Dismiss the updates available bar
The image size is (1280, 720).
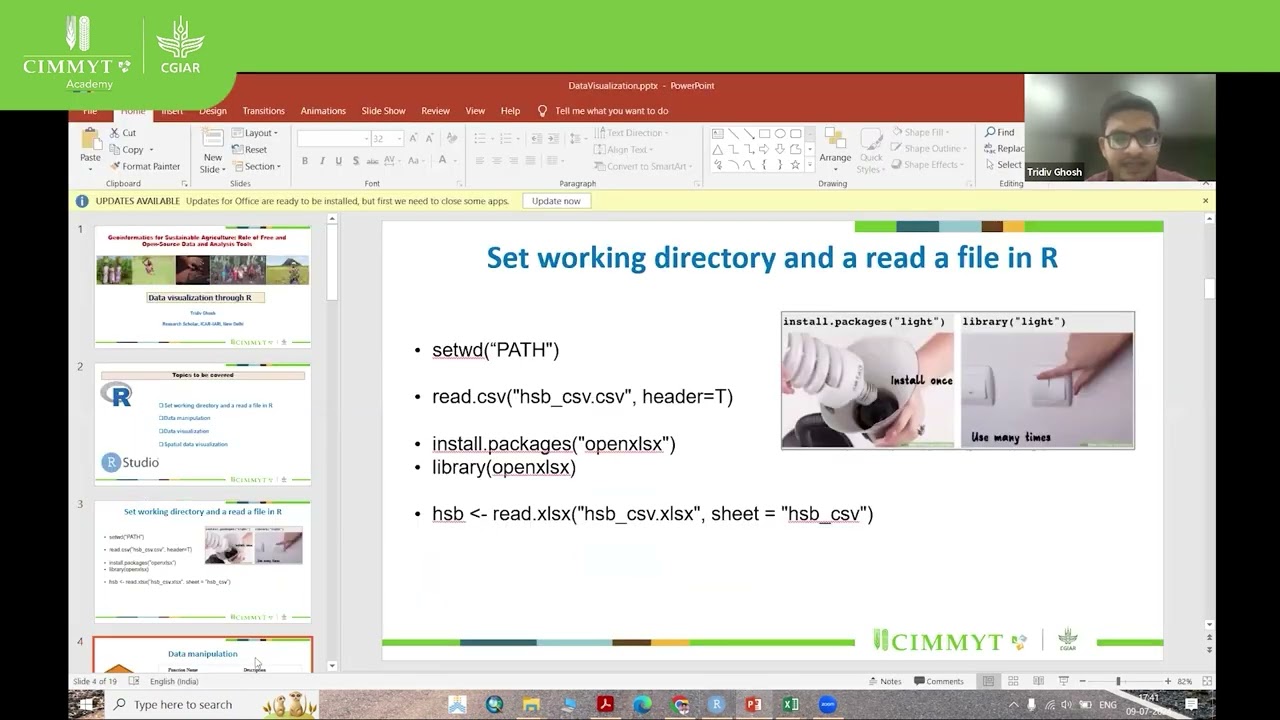coord(1205,201)
